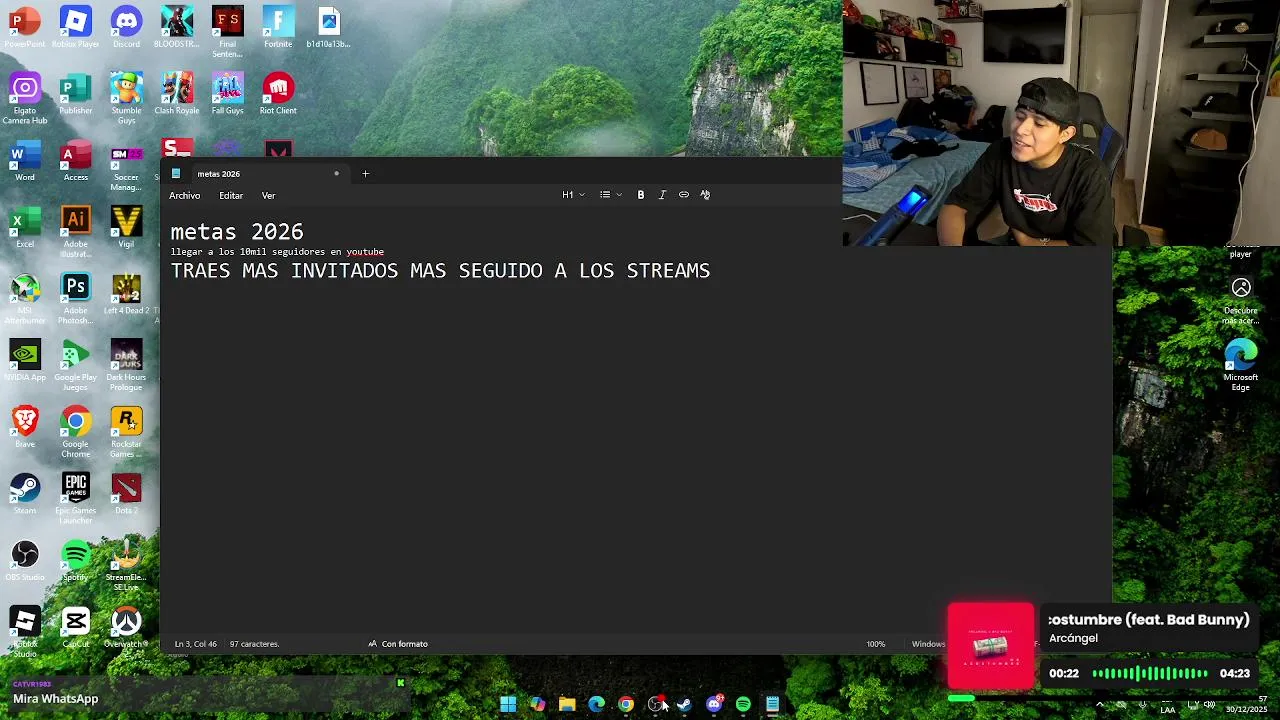Open the Left 4 Dead 2 shortcut
The height and width of the screenshot is (720, 1280).
tap(126, 294)
